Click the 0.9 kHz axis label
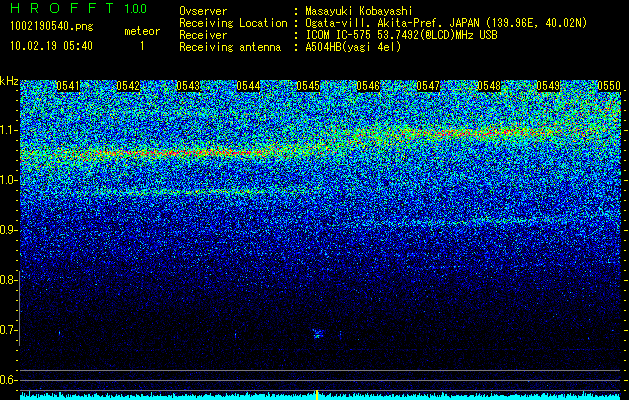The height and width of the screenshot is (400, 629). pyautogui.click(x=8, y=230)
